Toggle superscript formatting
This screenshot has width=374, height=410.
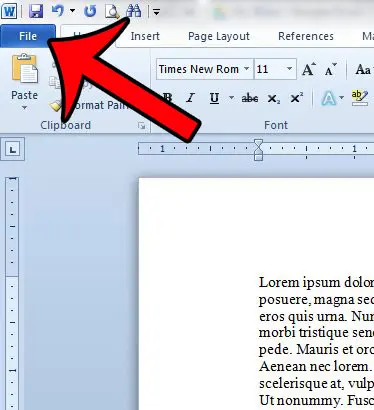(x=296, y=98)
